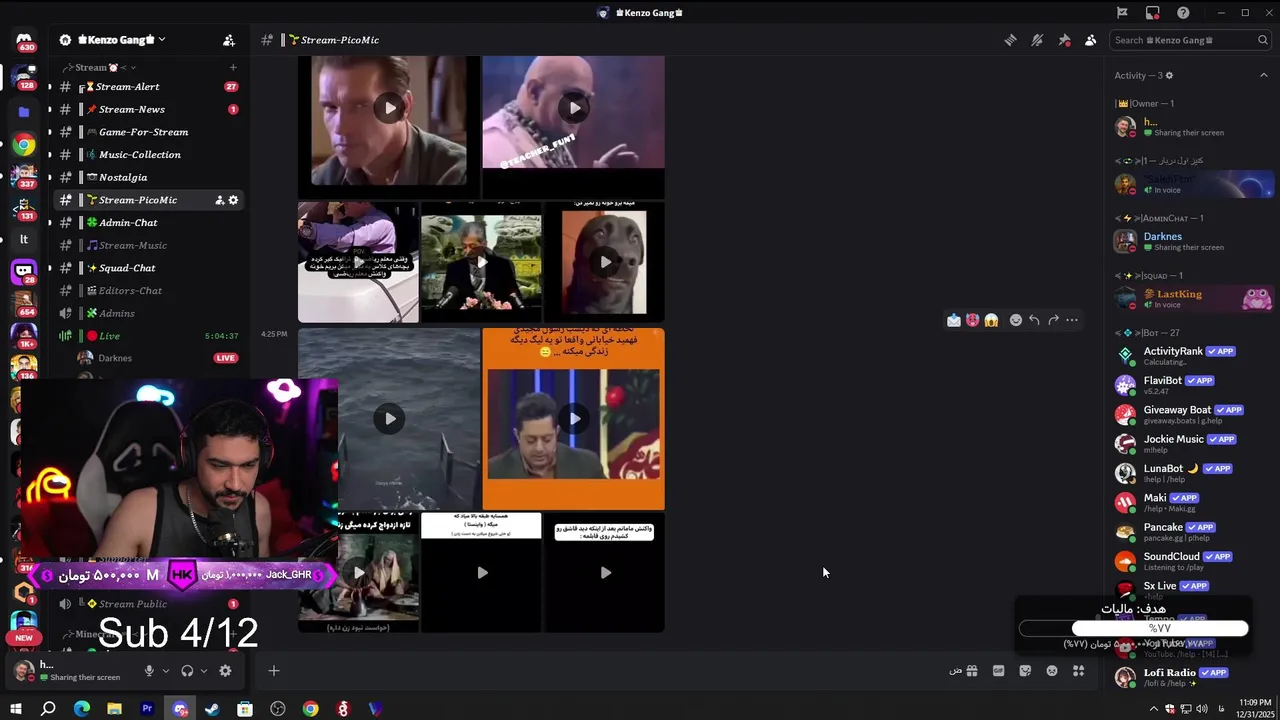The height and width of the screenshot is (720, 1280).
Task: Open the Nostalgia channel
Action: 148,177
